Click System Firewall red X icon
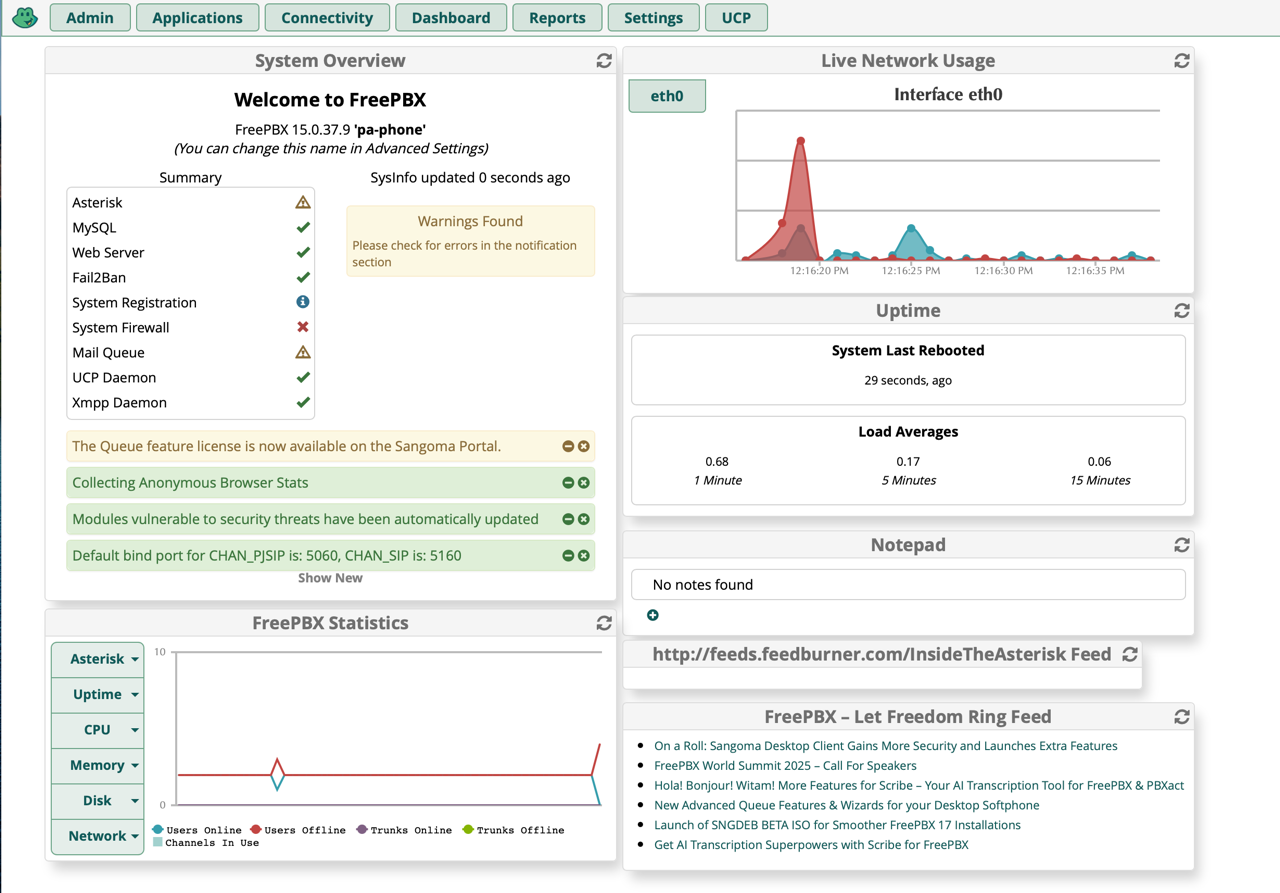This screenshot has width=1280, height=893. click(x=303, y=327)
